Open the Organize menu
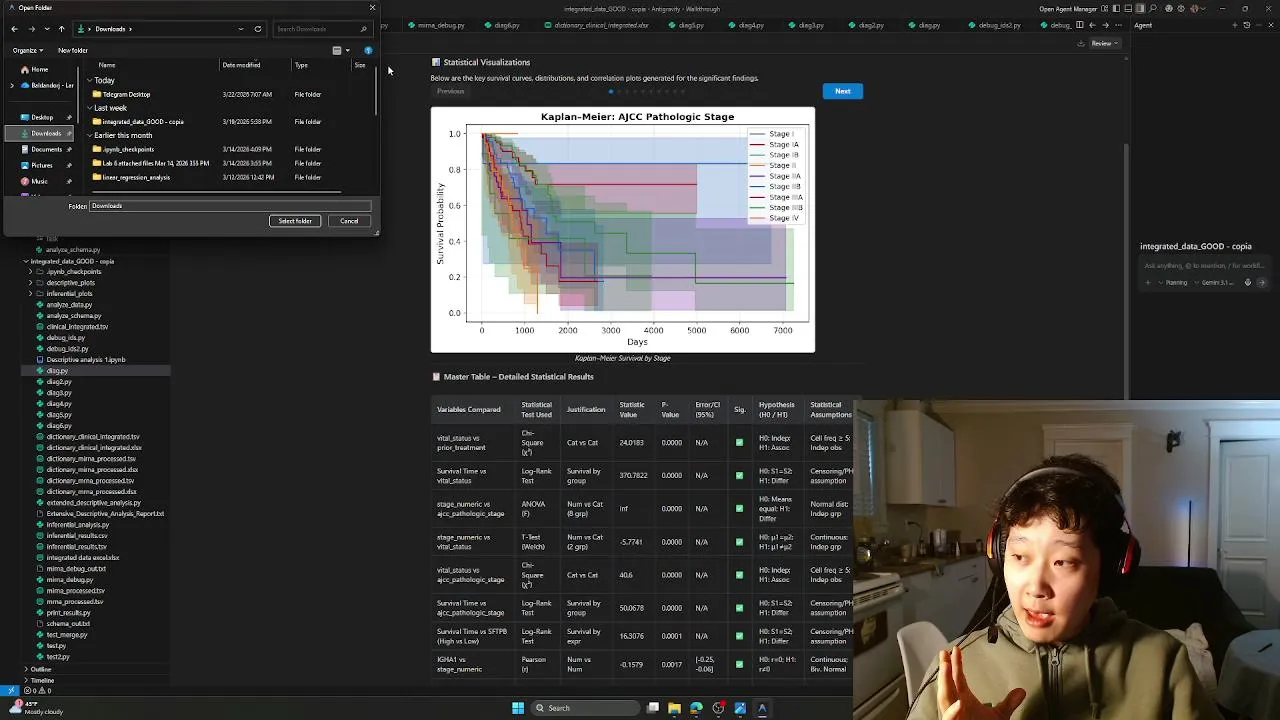Viewport: 1280px width, 720px height. click(28, 50)
